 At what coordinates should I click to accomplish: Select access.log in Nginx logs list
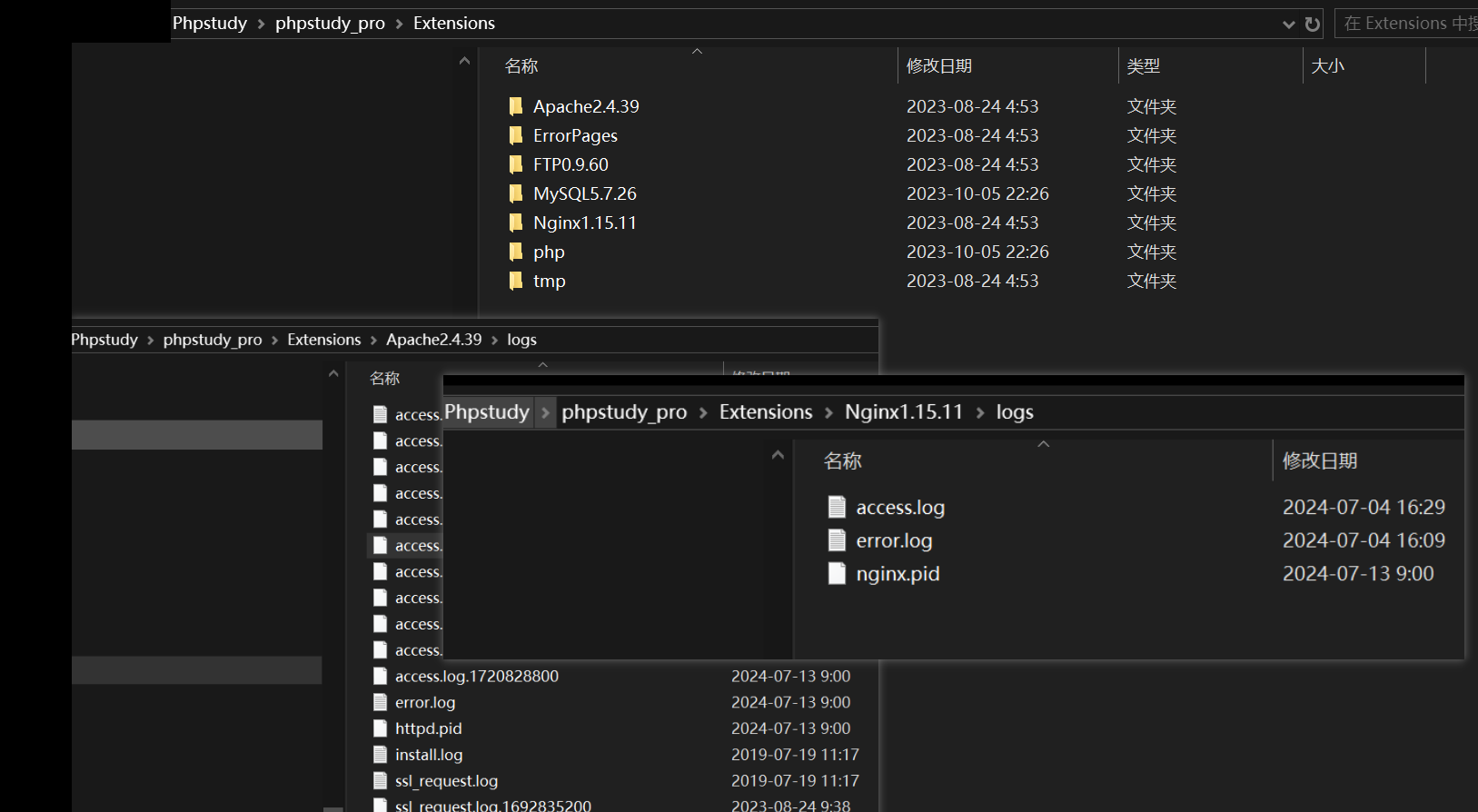point(900,507)
